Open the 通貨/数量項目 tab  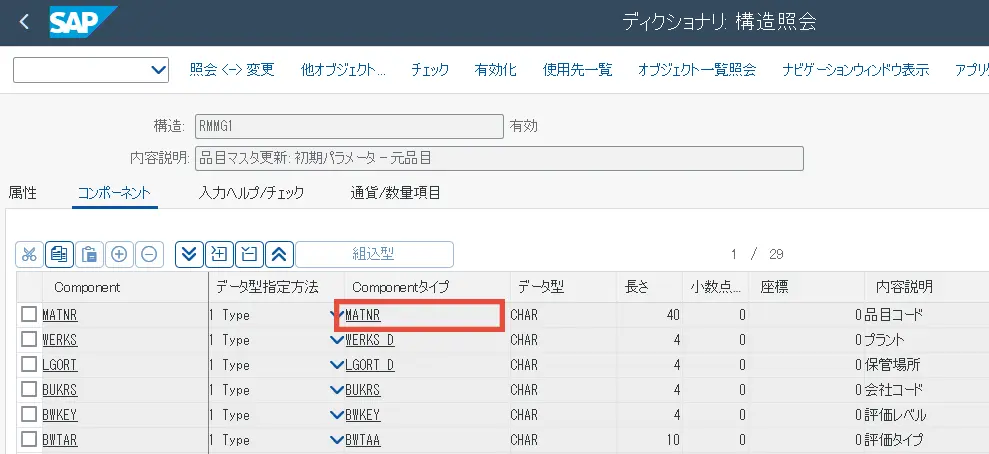395,193
